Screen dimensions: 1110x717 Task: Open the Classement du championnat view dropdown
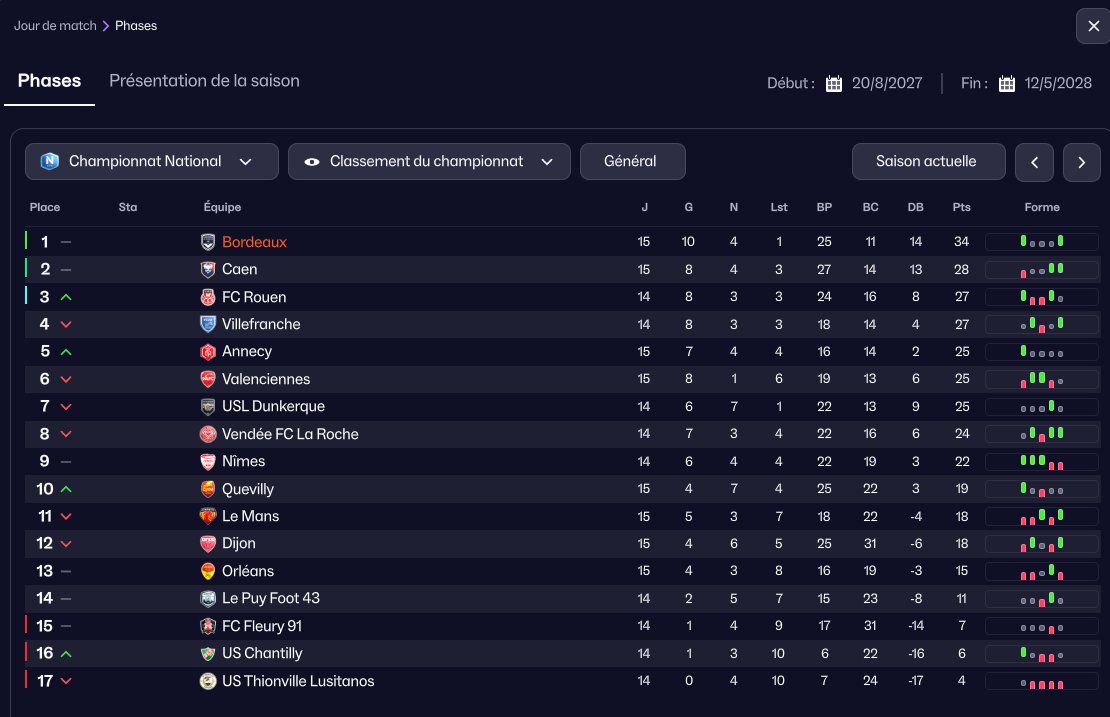[429, 161]
